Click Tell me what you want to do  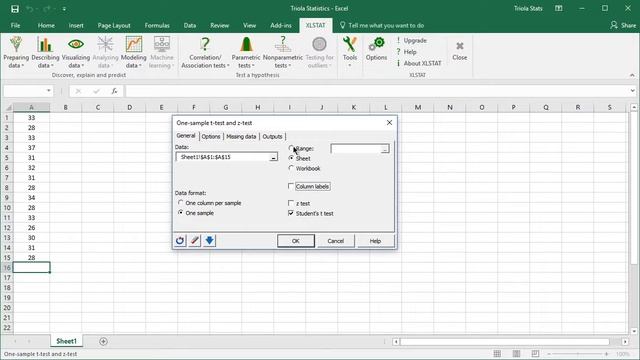tap(386, 25)
